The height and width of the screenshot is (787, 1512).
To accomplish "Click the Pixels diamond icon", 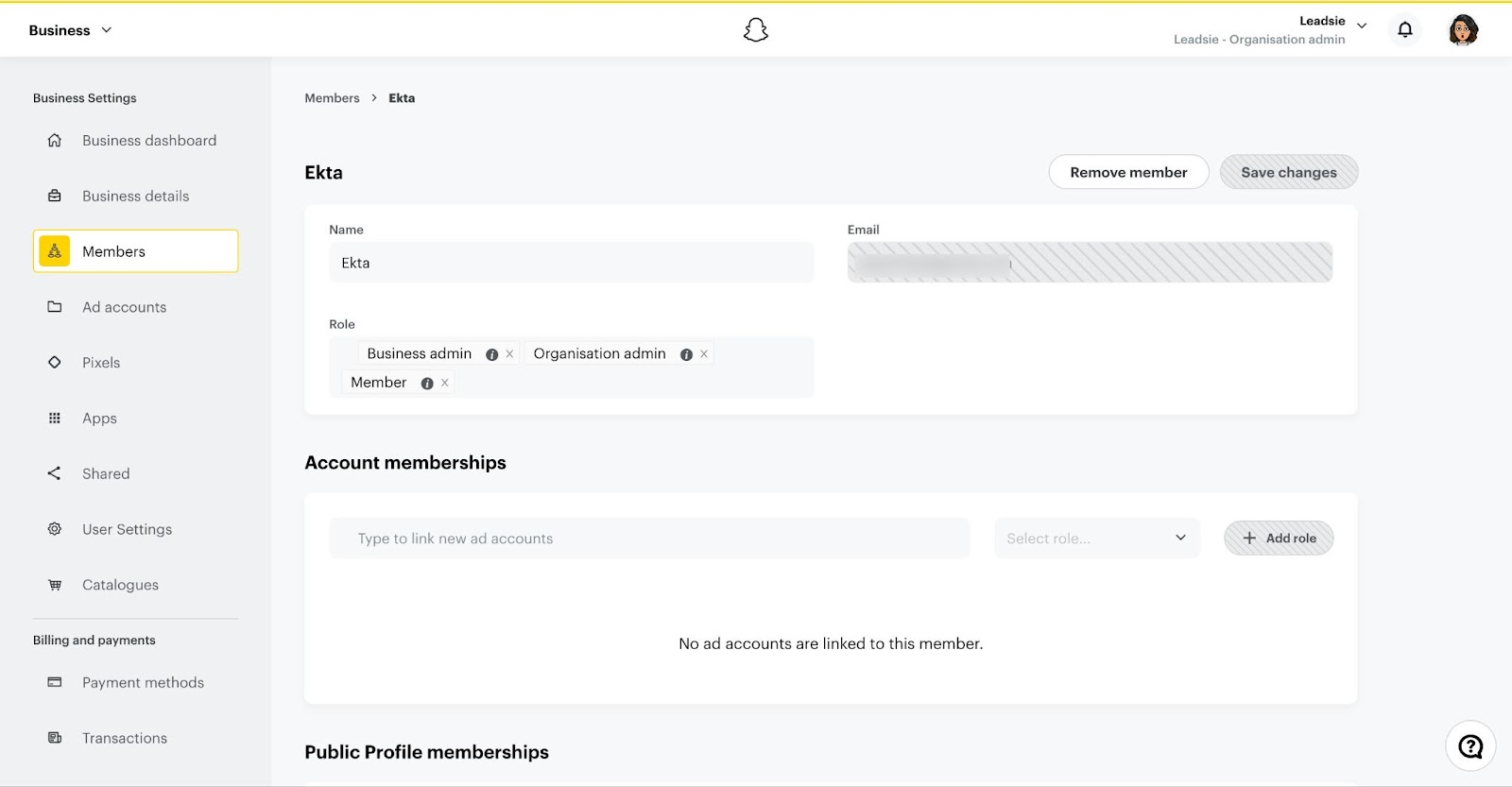I will tap(55, 363).
